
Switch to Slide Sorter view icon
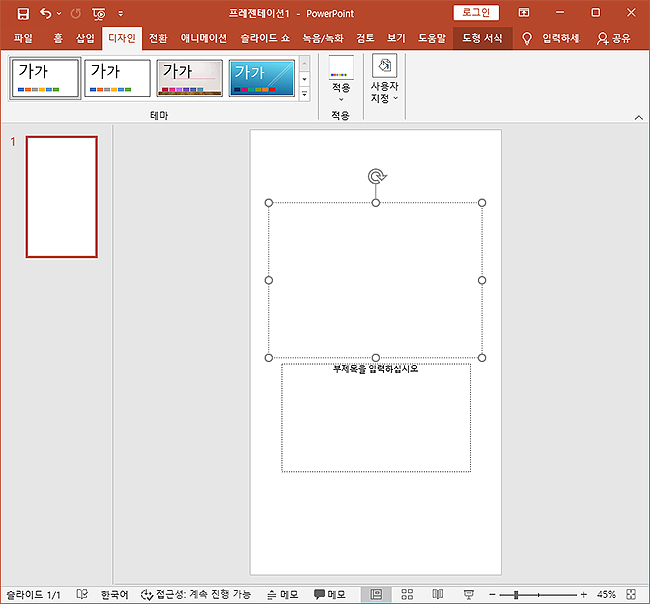(407, 595)
